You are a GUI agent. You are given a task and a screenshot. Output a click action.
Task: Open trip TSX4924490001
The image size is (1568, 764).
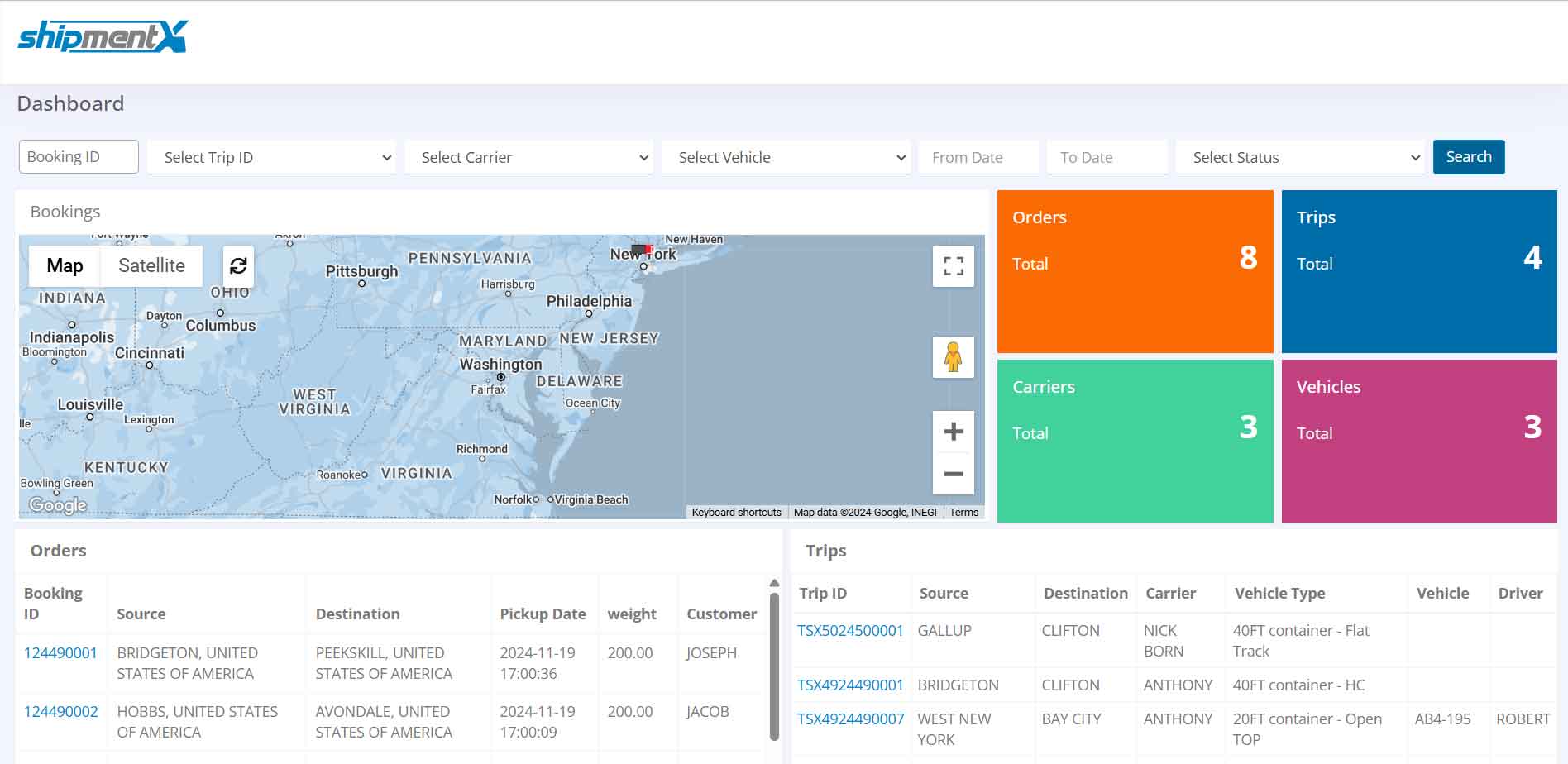(x=850, y=685)
